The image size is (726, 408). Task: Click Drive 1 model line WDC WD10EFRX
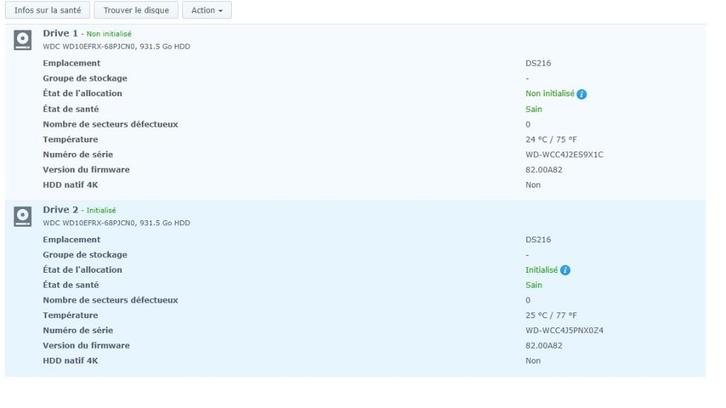116,47
